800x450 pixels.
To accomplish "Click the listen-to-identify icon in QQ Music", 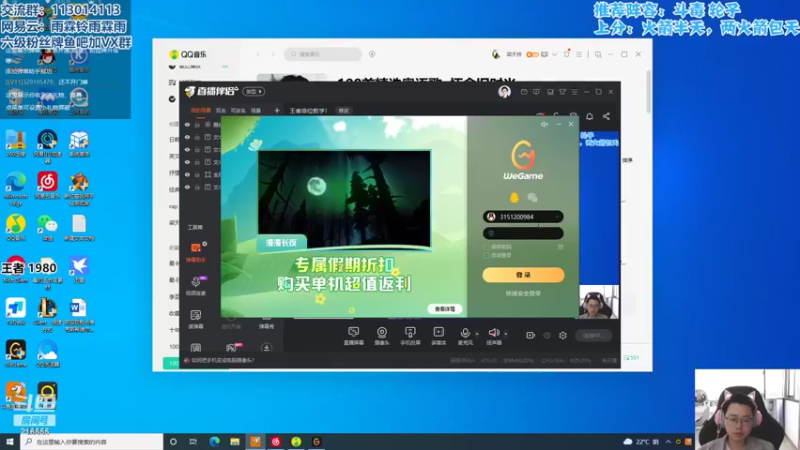I will tap(372, 54).
